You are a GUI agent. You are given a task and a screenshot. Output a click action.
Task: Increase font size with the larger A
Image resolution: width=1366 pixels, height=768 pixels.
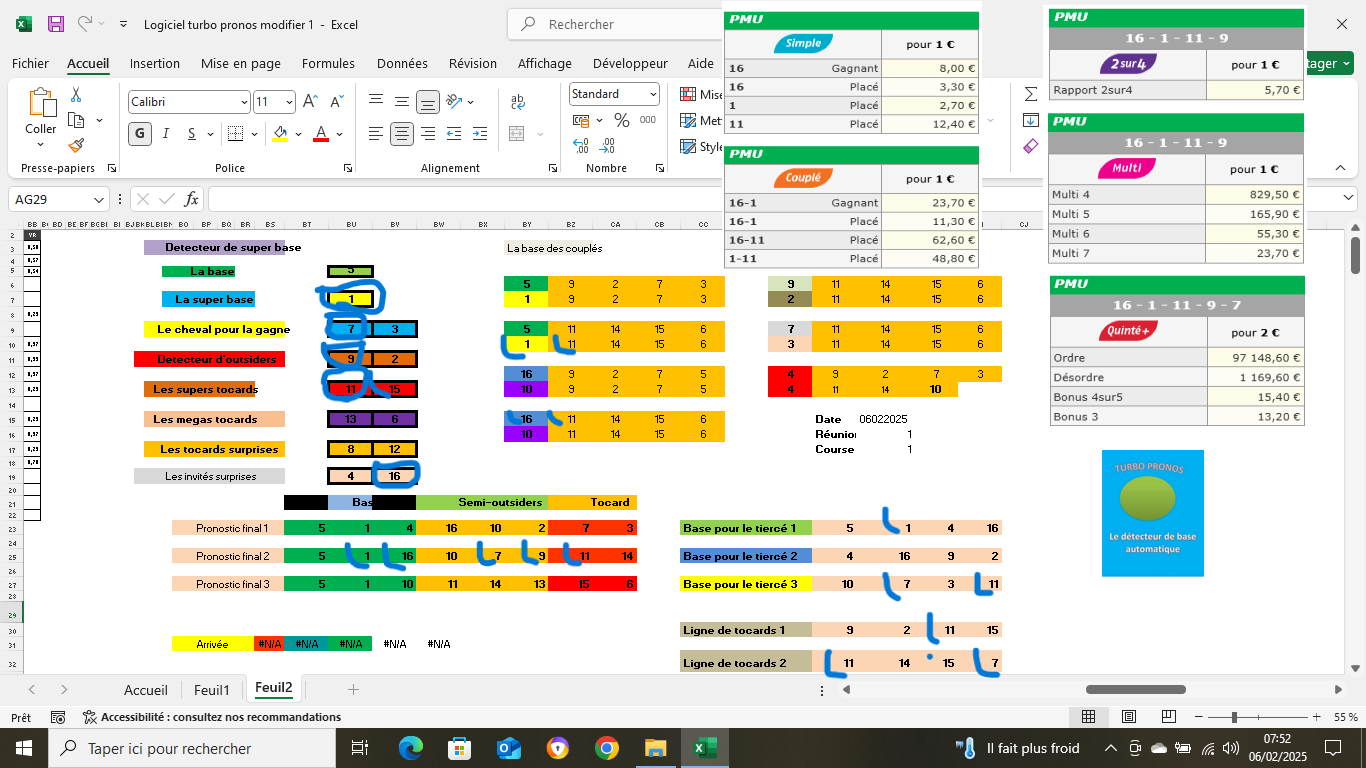point(310,102)
